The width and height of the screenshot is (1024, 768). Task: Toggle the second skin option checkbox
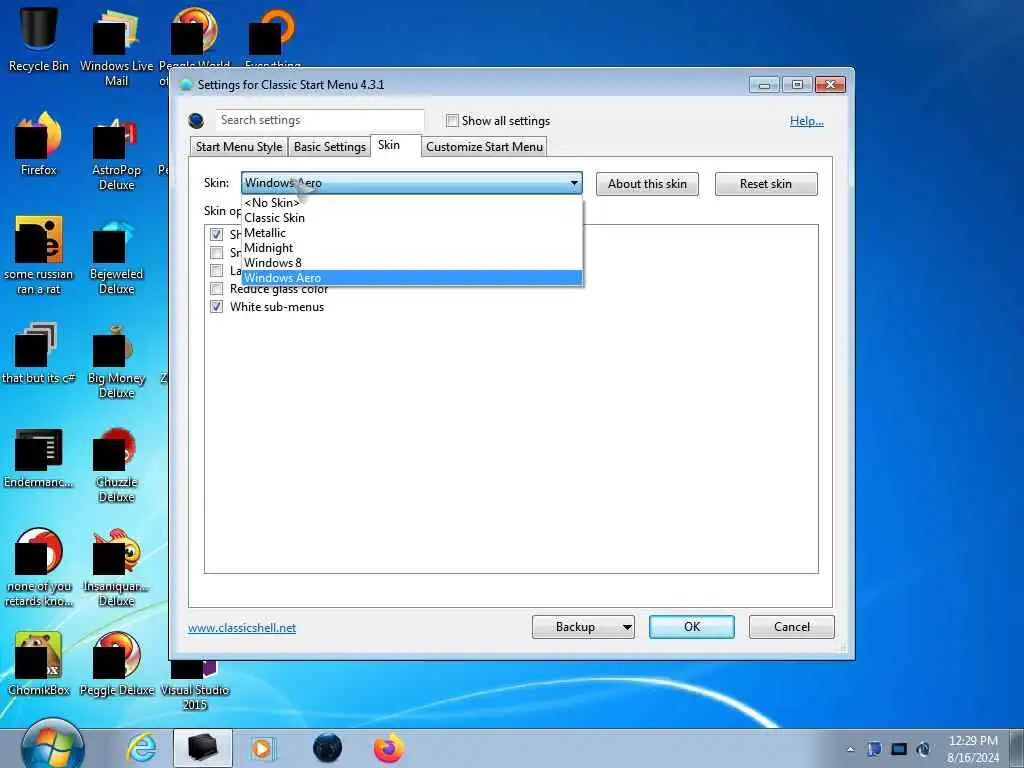pos(217,252)
